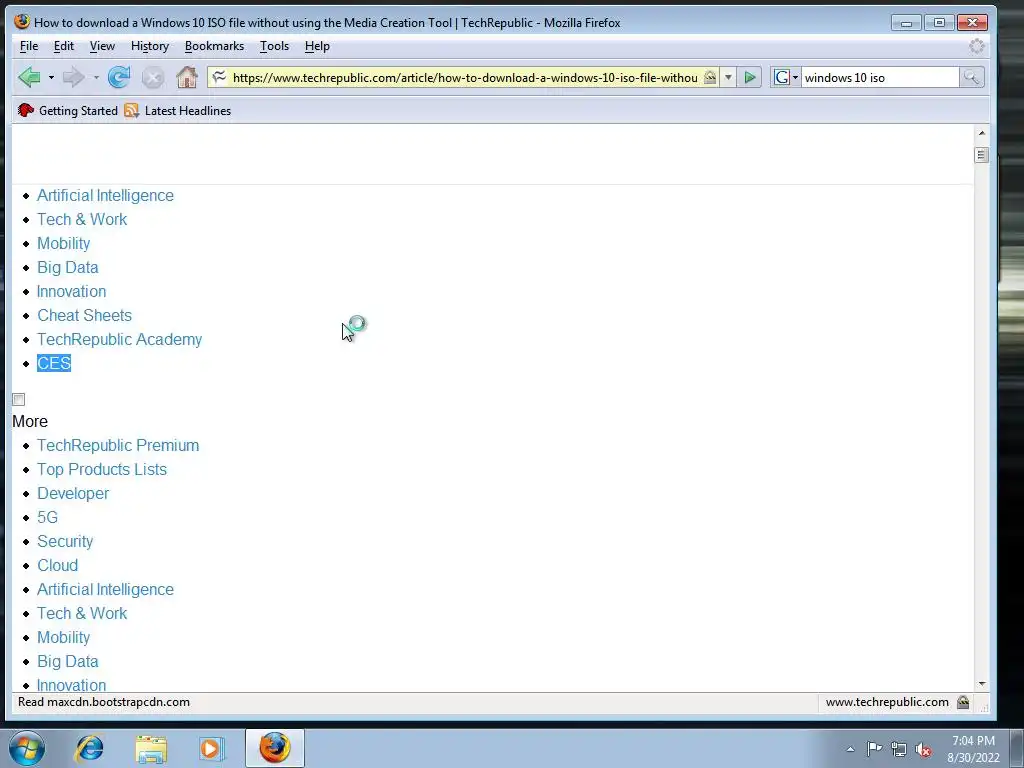Screen dimensions: 1024x768
Task: Open the File menu
Action: [x=29, y=46]
